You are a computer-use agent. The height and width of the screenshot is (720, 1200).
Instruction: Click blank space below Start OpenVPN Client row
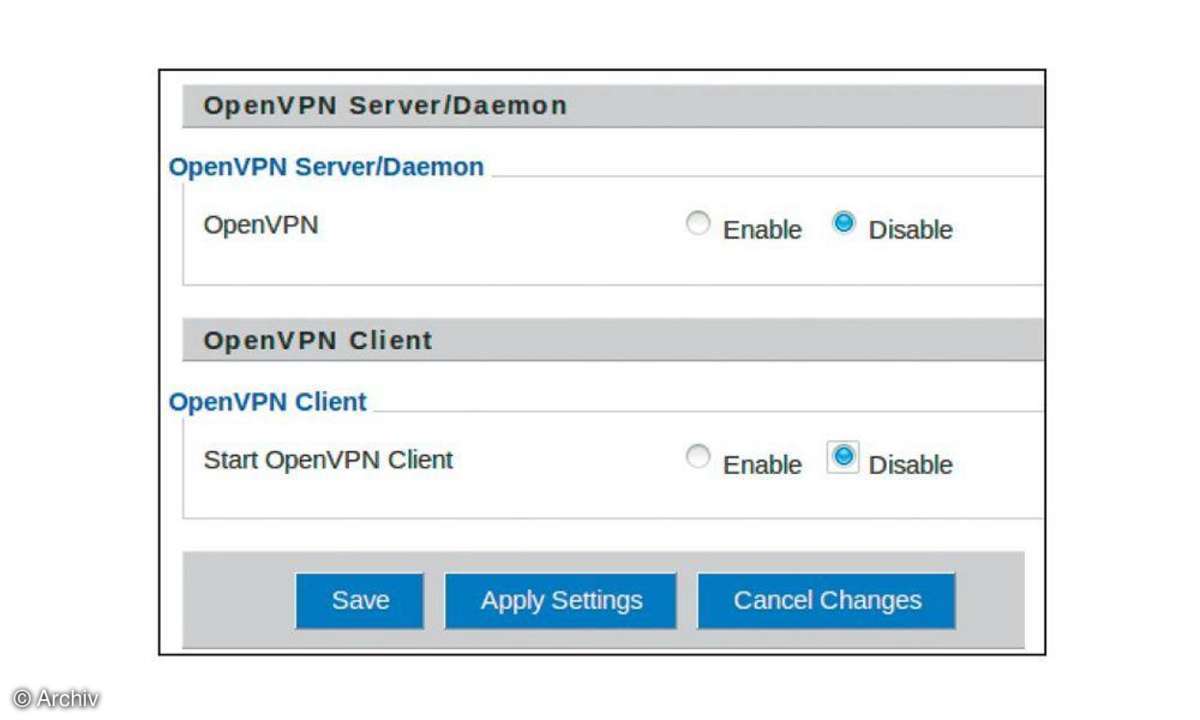pos(613,500)
